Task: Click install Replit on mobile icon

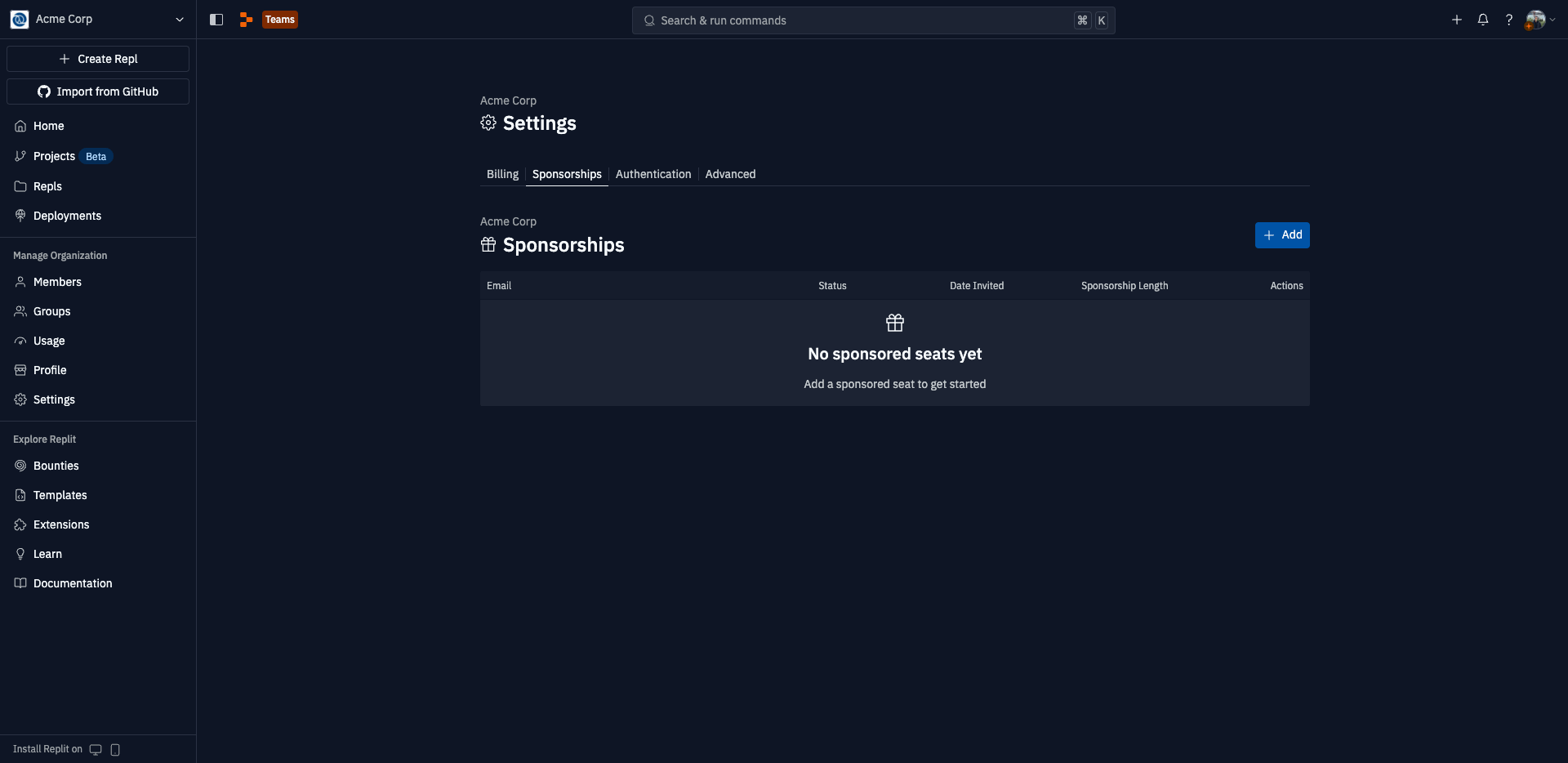Action: point(115,750)
